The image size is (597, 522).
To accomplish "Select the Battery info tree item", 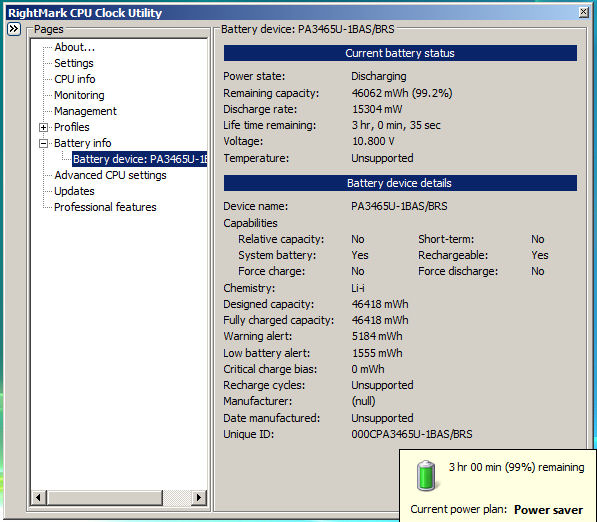I will click(83, 143).
